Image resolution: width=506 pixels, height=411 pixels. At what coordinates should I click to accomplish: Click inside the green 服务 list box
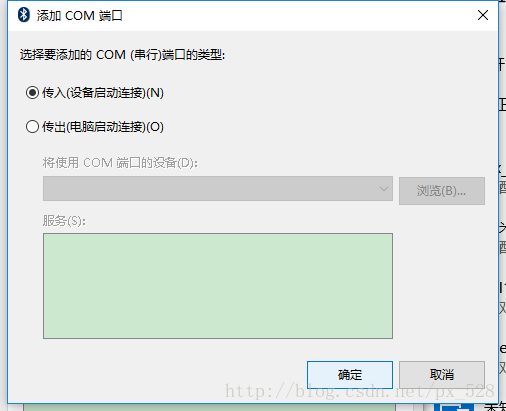(x=218, y=286)
